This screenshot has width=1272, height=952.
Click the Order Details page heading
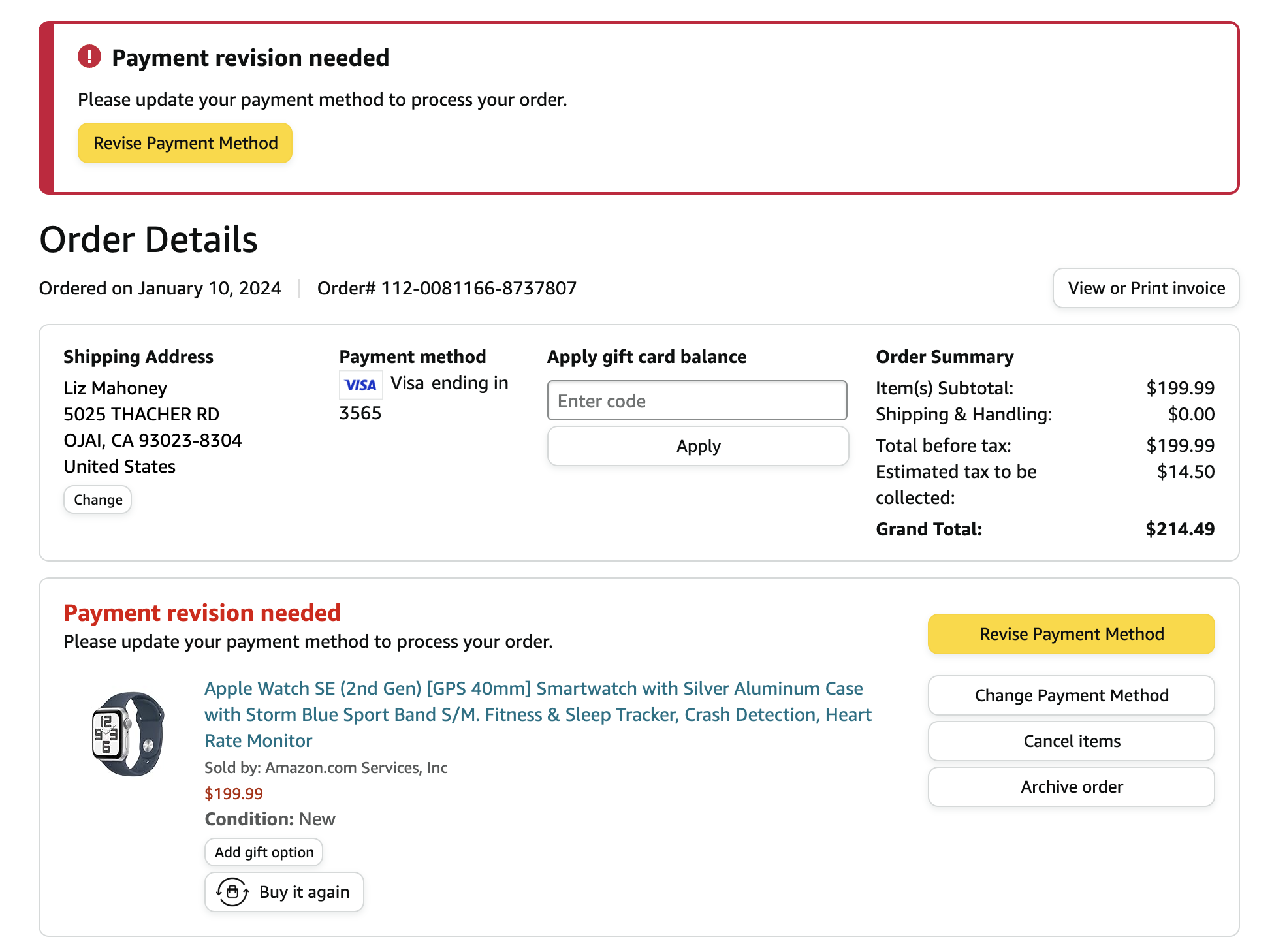[x=148, y=240]
